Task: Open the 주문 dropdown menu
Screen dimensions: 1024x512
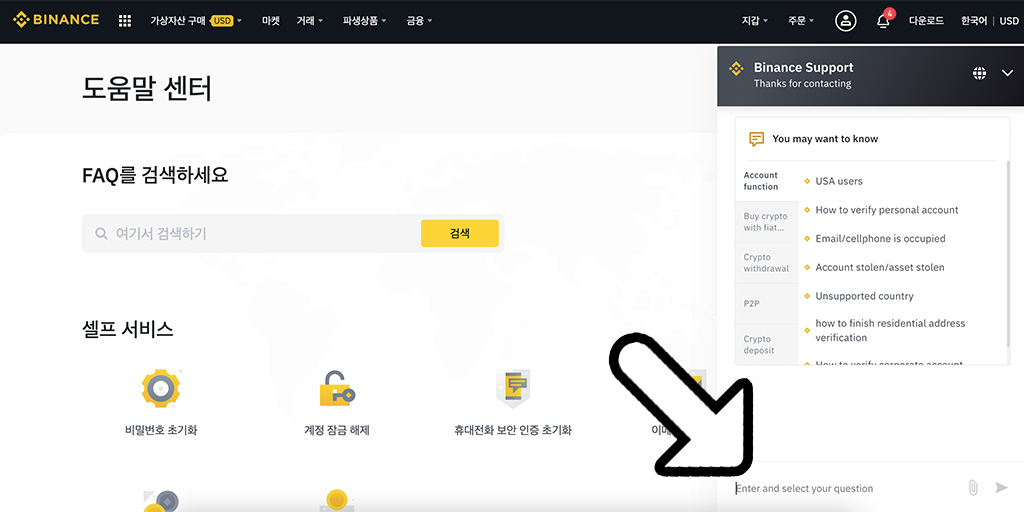Action: [x=801, y=21]
